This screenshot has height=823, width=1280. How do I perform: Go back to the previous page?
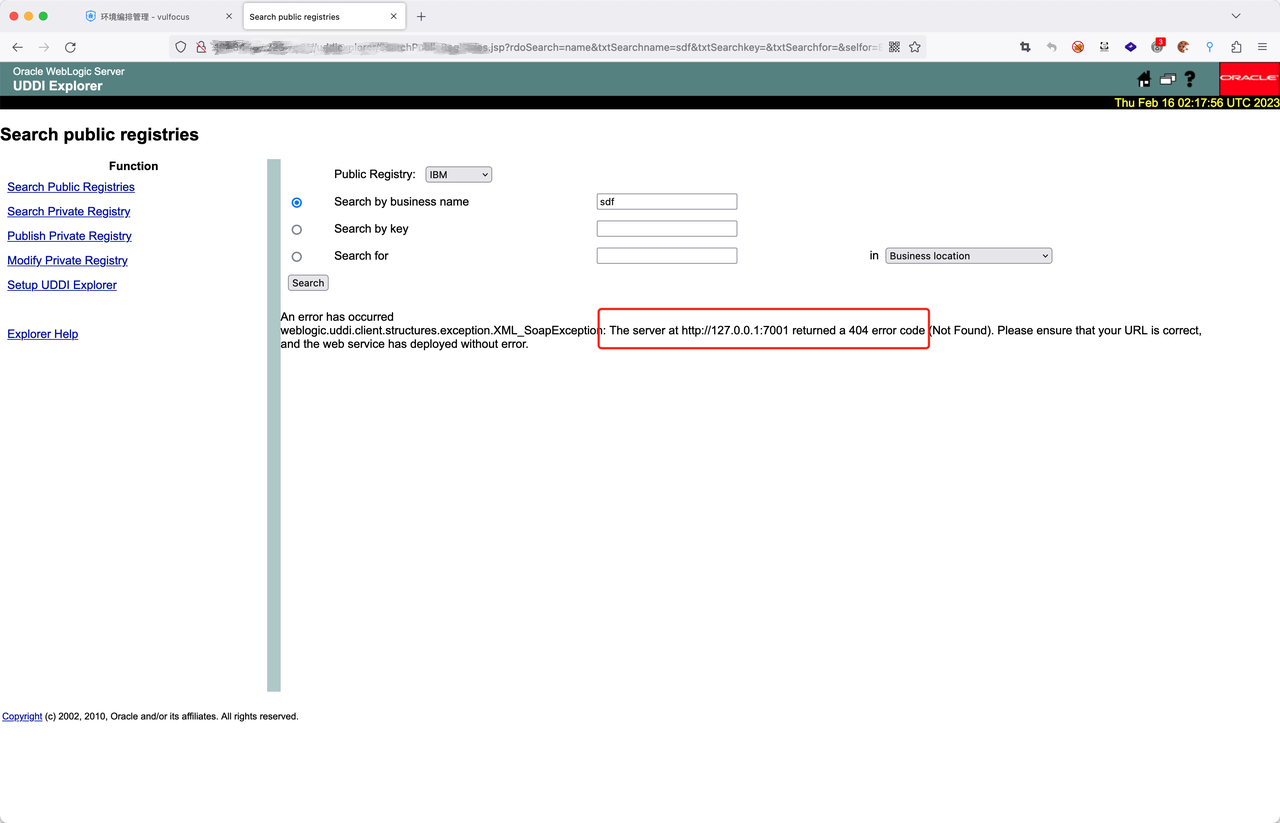17,47
